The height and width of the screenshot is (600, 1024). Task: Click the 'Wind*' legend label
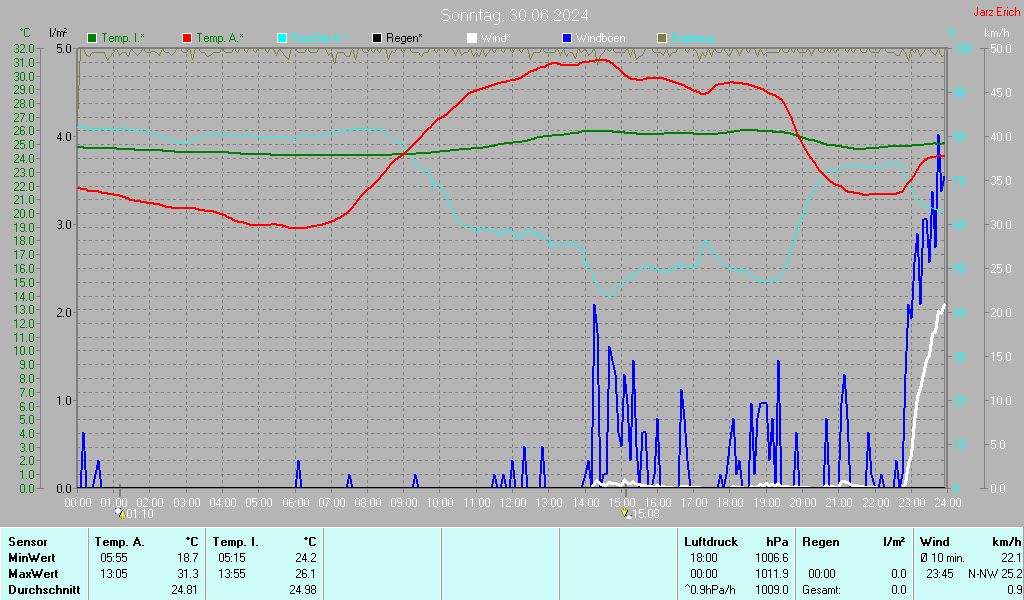pos(495,39)
